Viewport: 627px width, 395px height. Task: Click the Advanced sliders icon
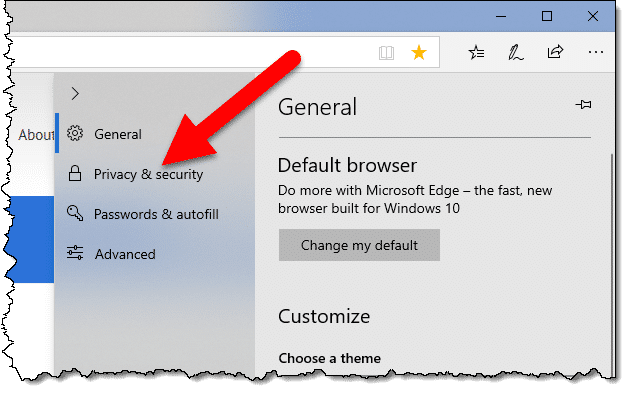coord(75,253)
